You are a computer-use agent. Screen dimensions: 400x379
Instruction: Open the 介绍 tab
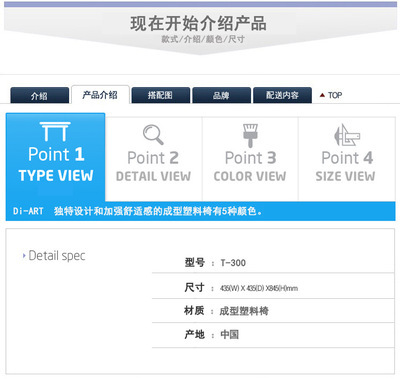click(39, 95)
